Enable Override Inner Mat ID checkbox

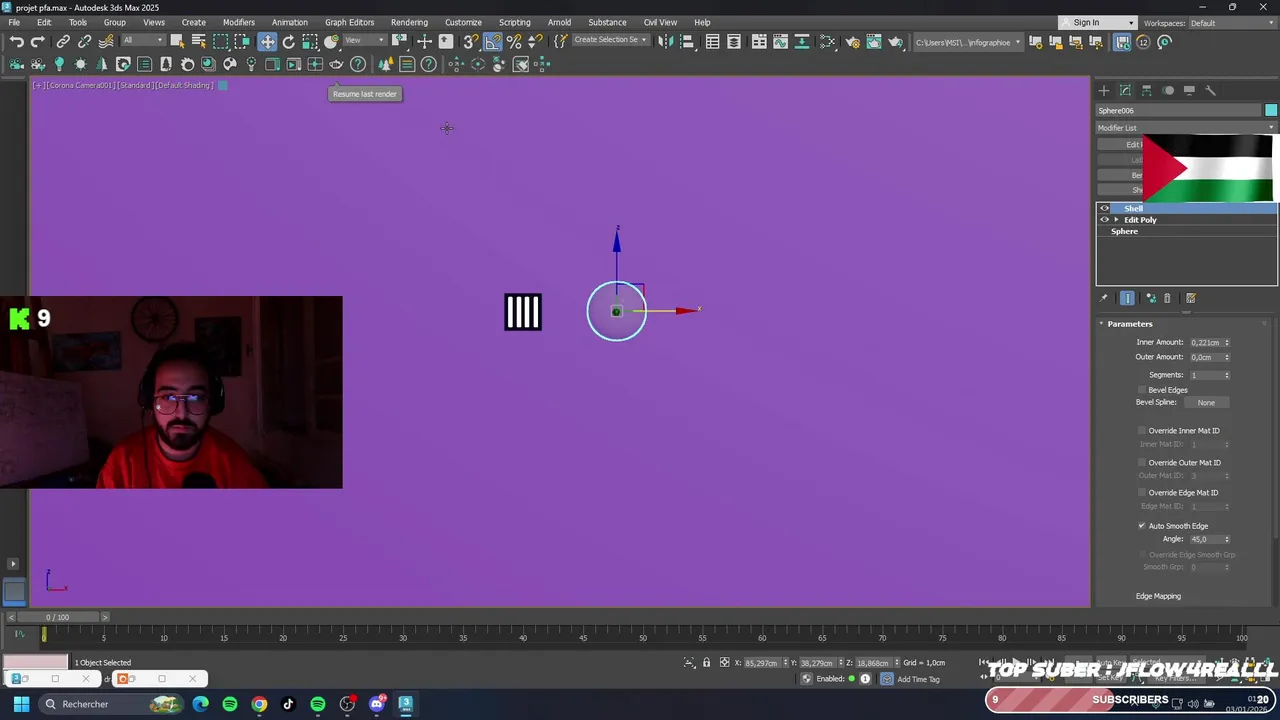[1142, 431]
